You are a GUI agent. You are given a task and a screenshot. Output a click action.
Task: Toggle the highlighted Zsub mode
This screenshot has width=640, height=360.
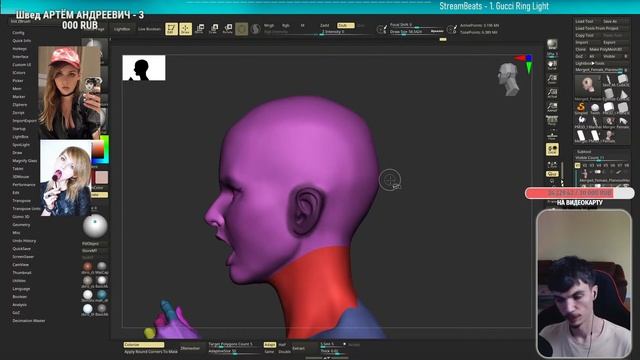point(345,25)
